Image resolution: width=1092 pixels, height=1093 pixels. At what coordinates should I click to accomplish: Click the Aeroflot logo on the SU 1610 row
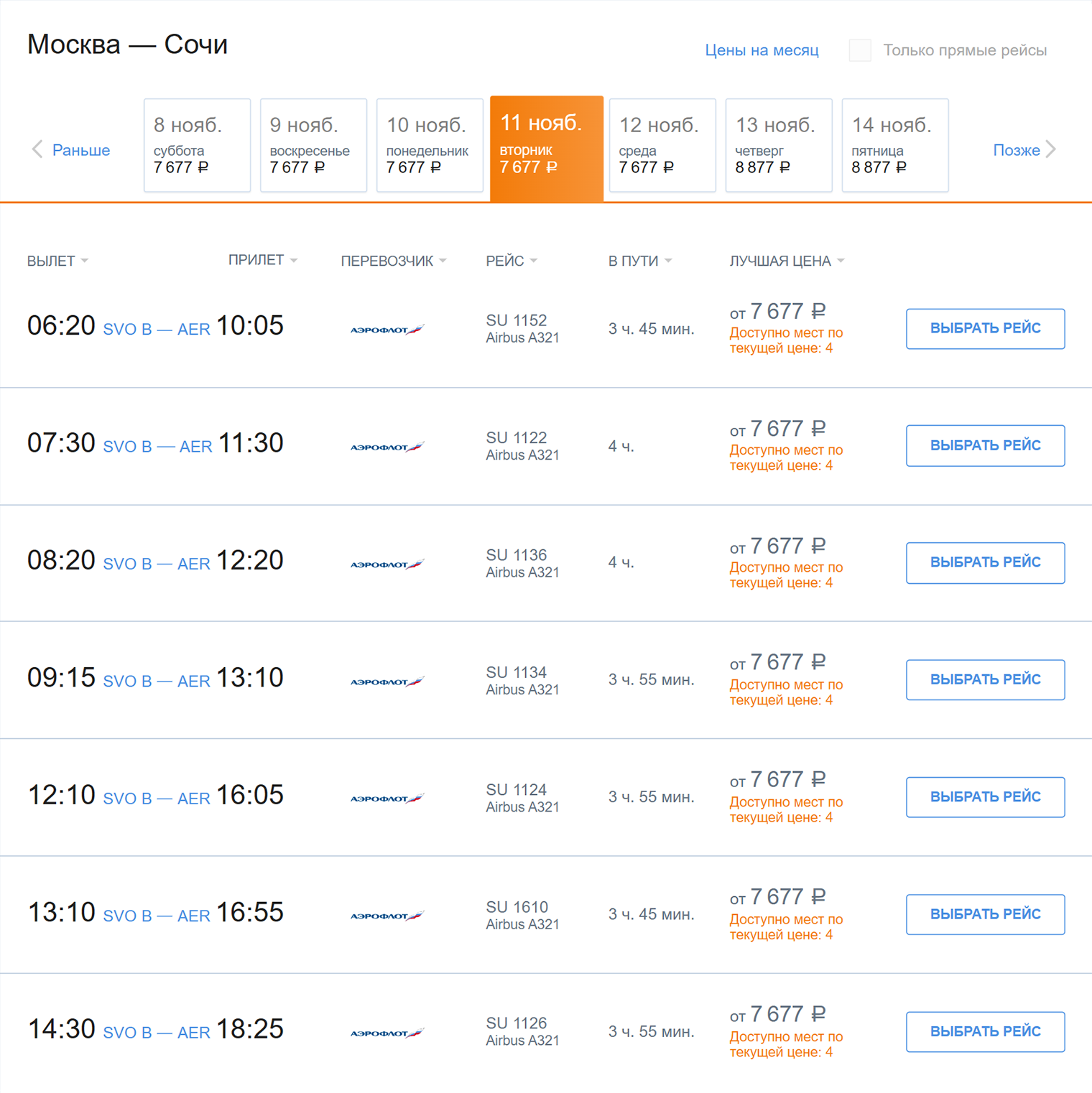click(387, 914)
